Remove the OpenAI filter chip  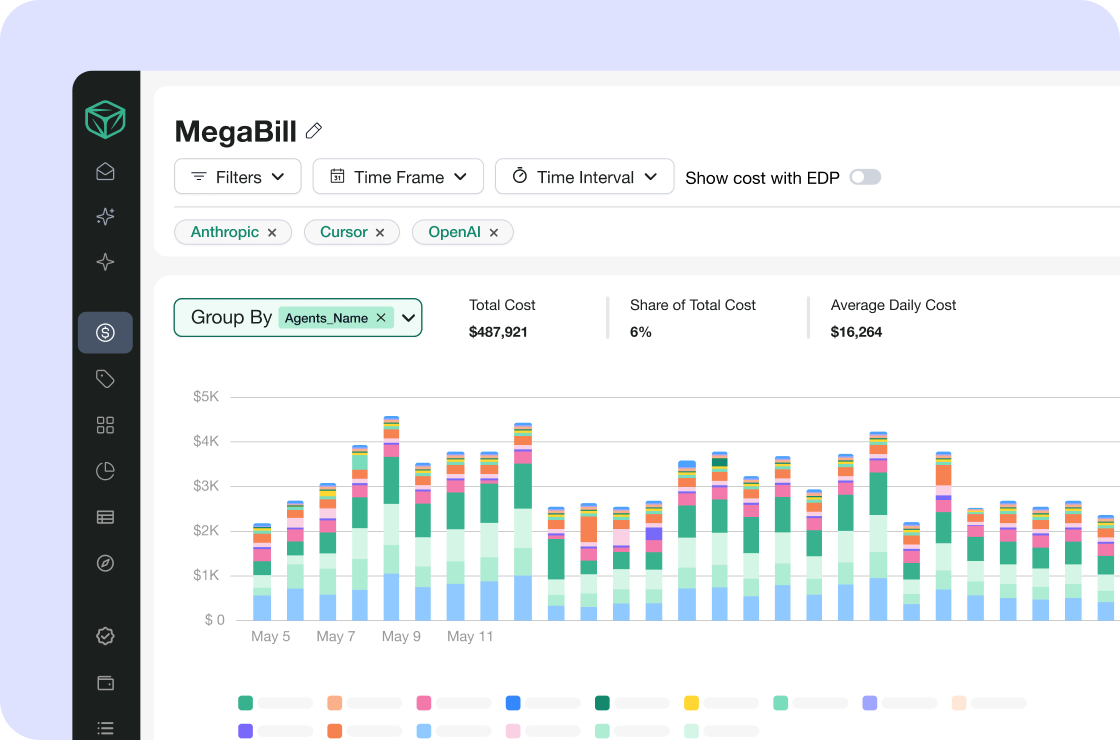(x=494, y=233)
